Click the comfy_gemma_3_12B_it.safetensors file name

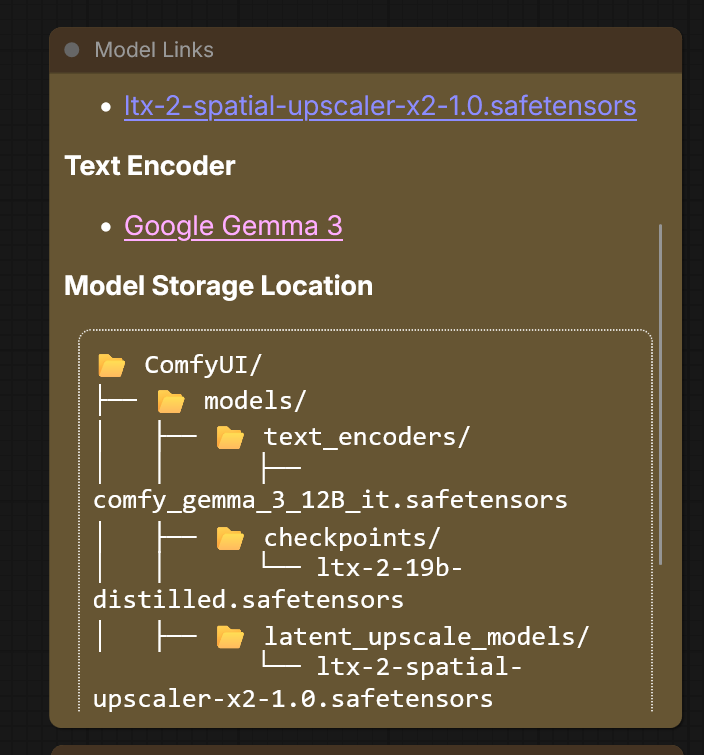tap(330, 499)
